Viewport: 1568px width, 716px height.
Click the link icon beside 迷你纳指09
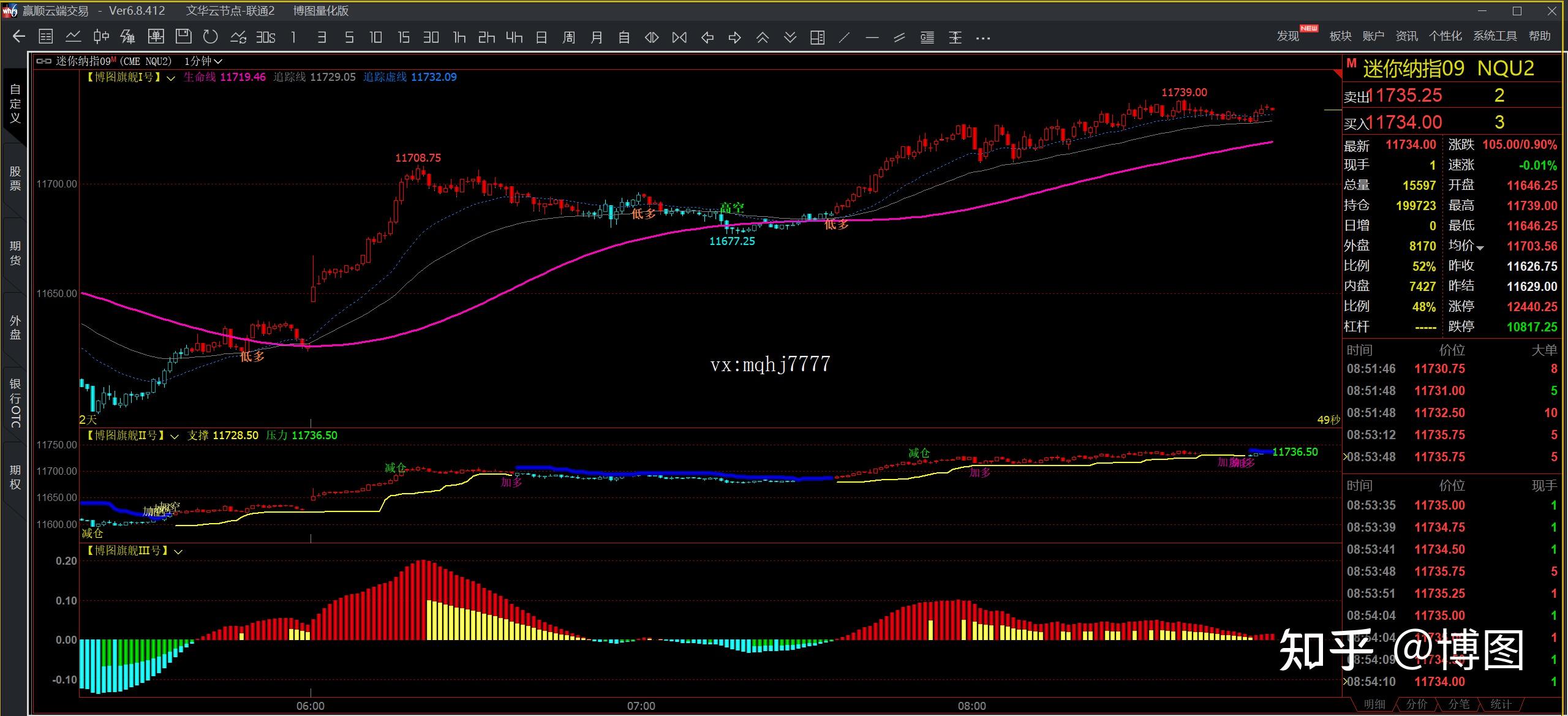click(x=43, y=61)
